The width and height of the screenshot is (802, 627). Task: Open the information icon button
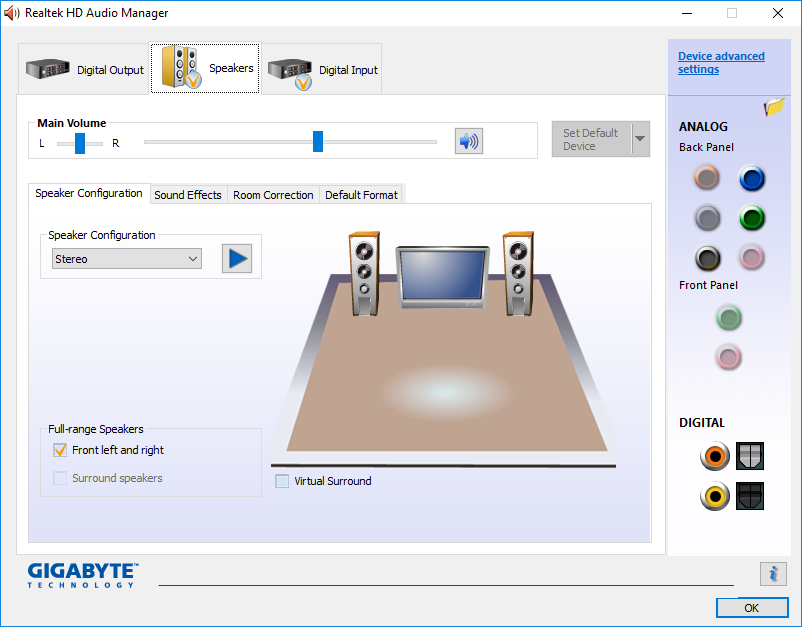773,573
